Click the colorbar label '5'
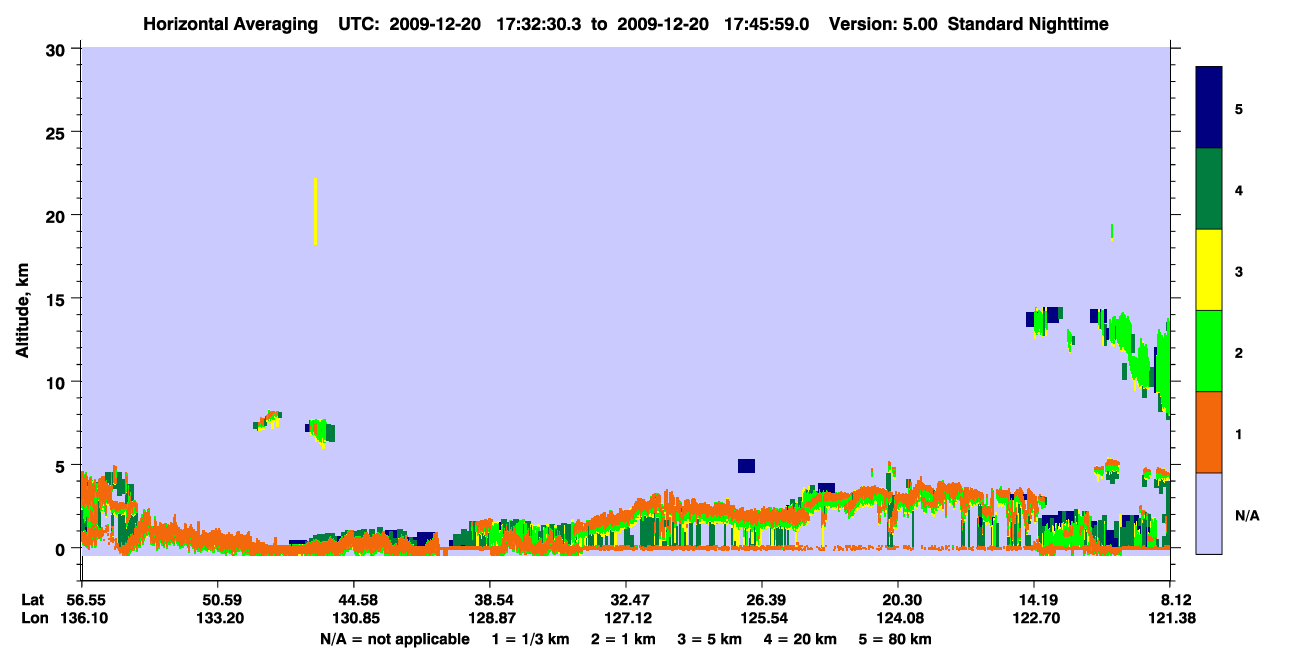Viewport: 1300px width, 667px height. tap(1239, 109)
